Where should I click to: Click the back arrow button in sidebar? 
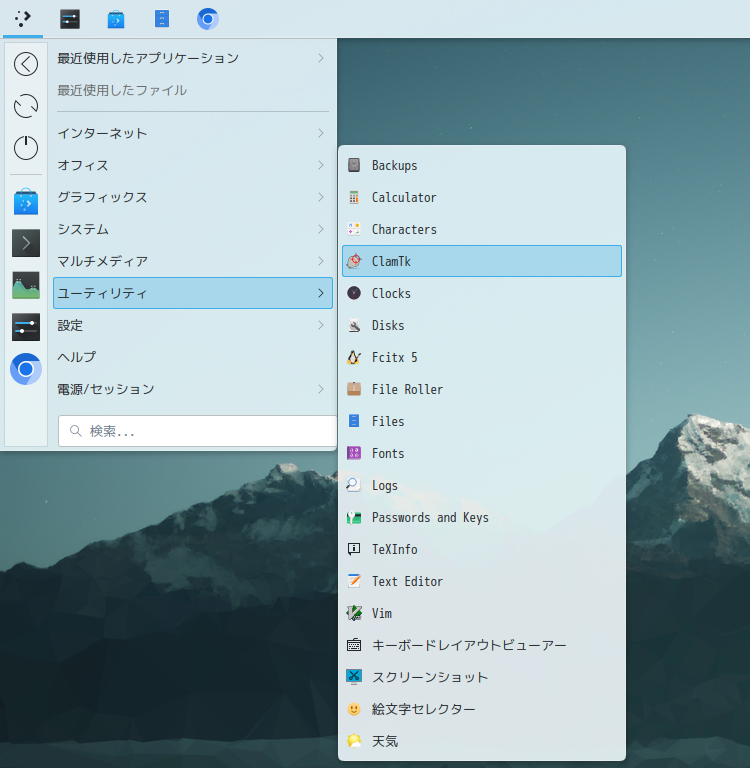(x=26, y=64)
